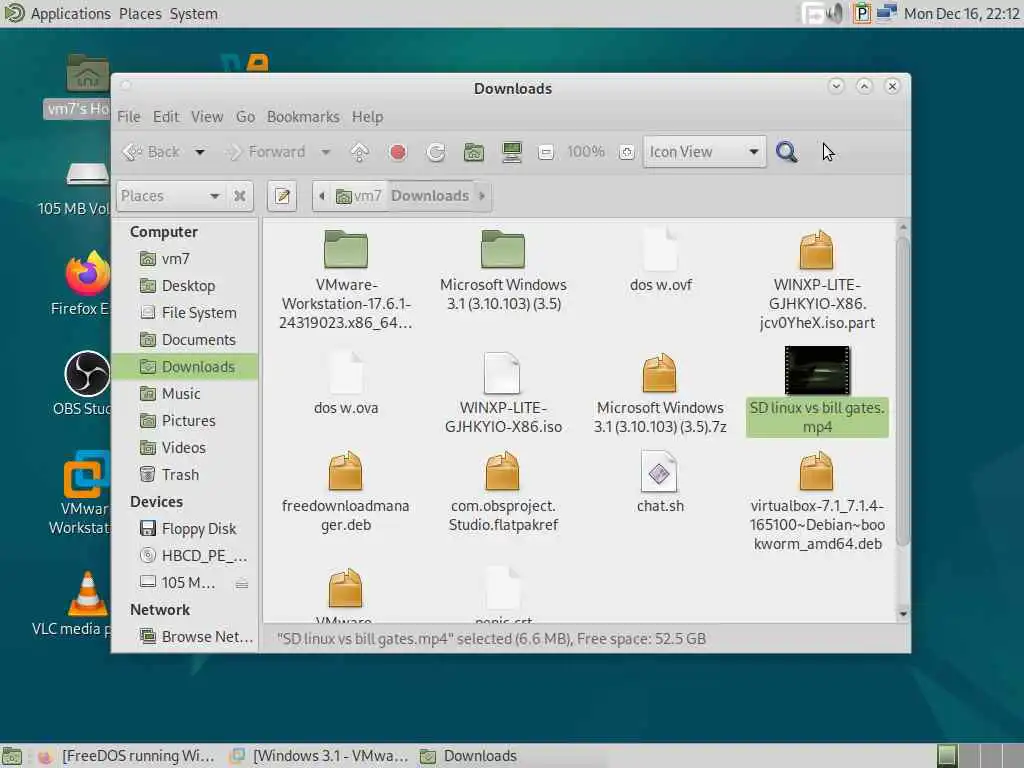Open the Places side pane dropdown
The height and width of the screenshot is (768, 1024).
(x=170, y=196)
